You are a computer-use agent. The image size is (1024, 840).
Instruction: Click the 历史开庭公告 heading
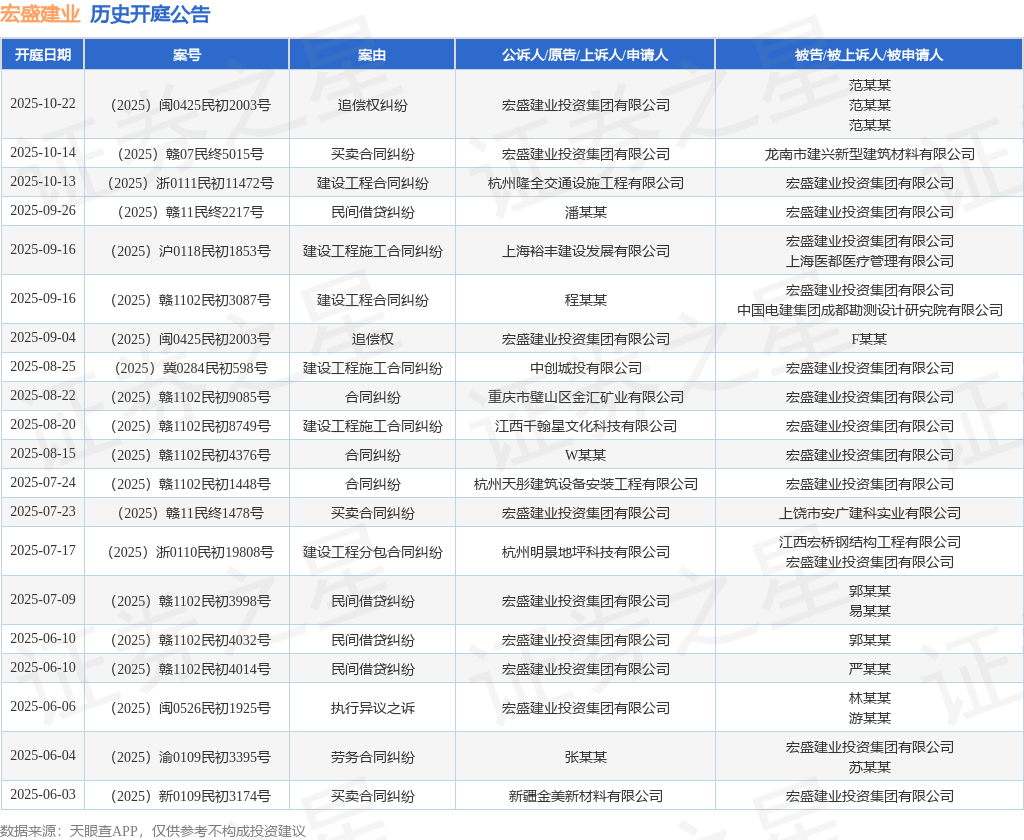(150, 14)
